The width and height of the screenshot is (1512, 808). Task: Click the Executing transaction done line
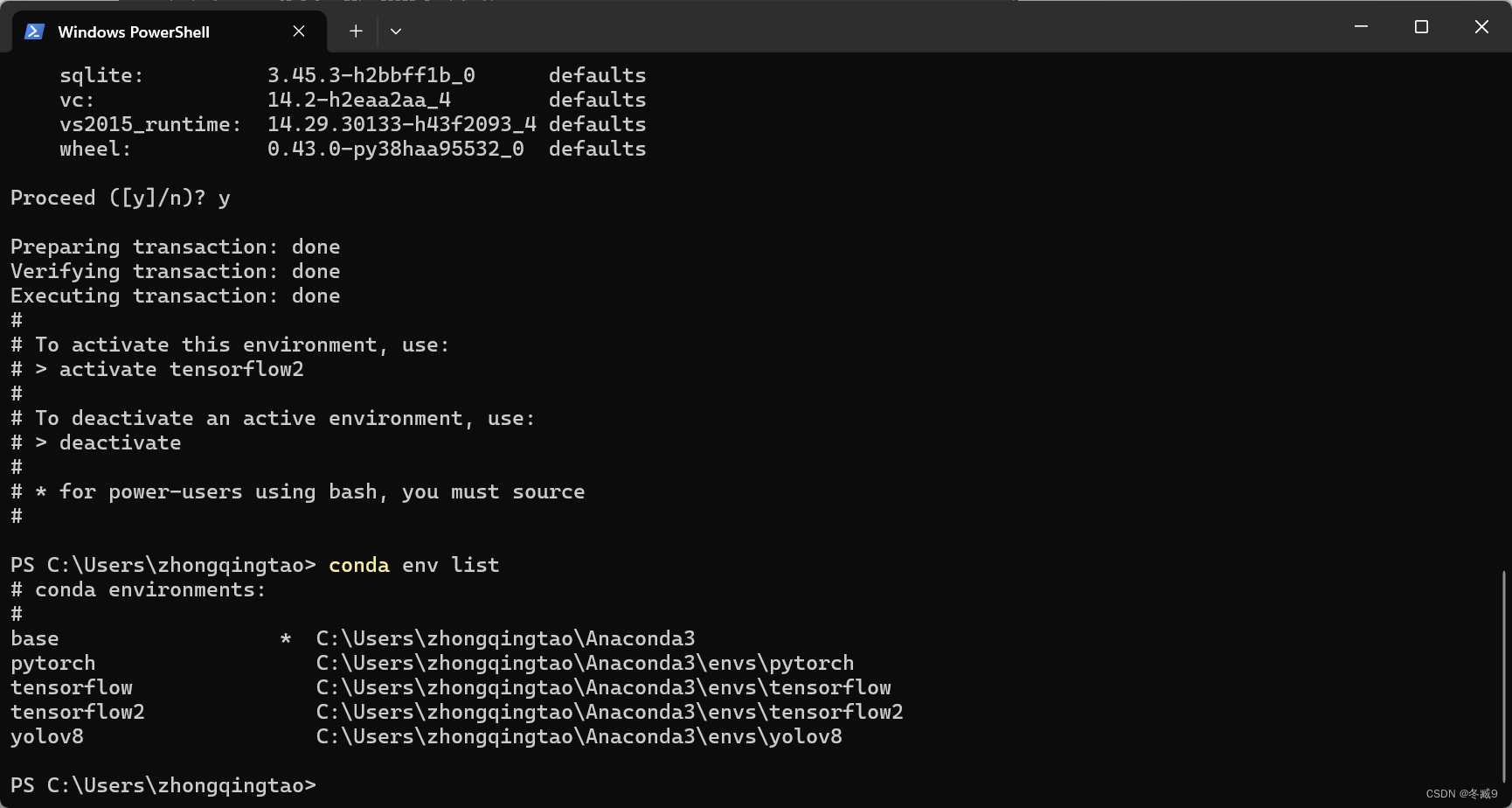174,295
